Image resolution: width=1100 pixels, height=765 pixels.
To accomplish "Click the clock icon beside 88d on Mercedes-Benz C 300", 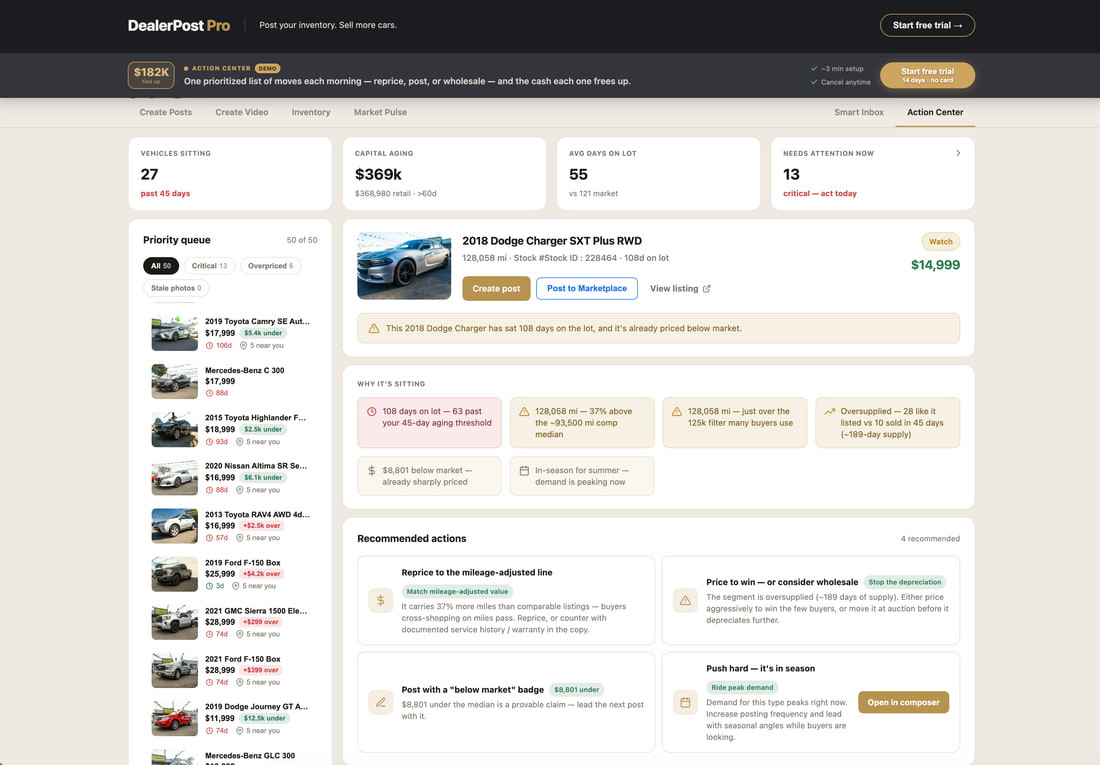I will click(209, 393).
